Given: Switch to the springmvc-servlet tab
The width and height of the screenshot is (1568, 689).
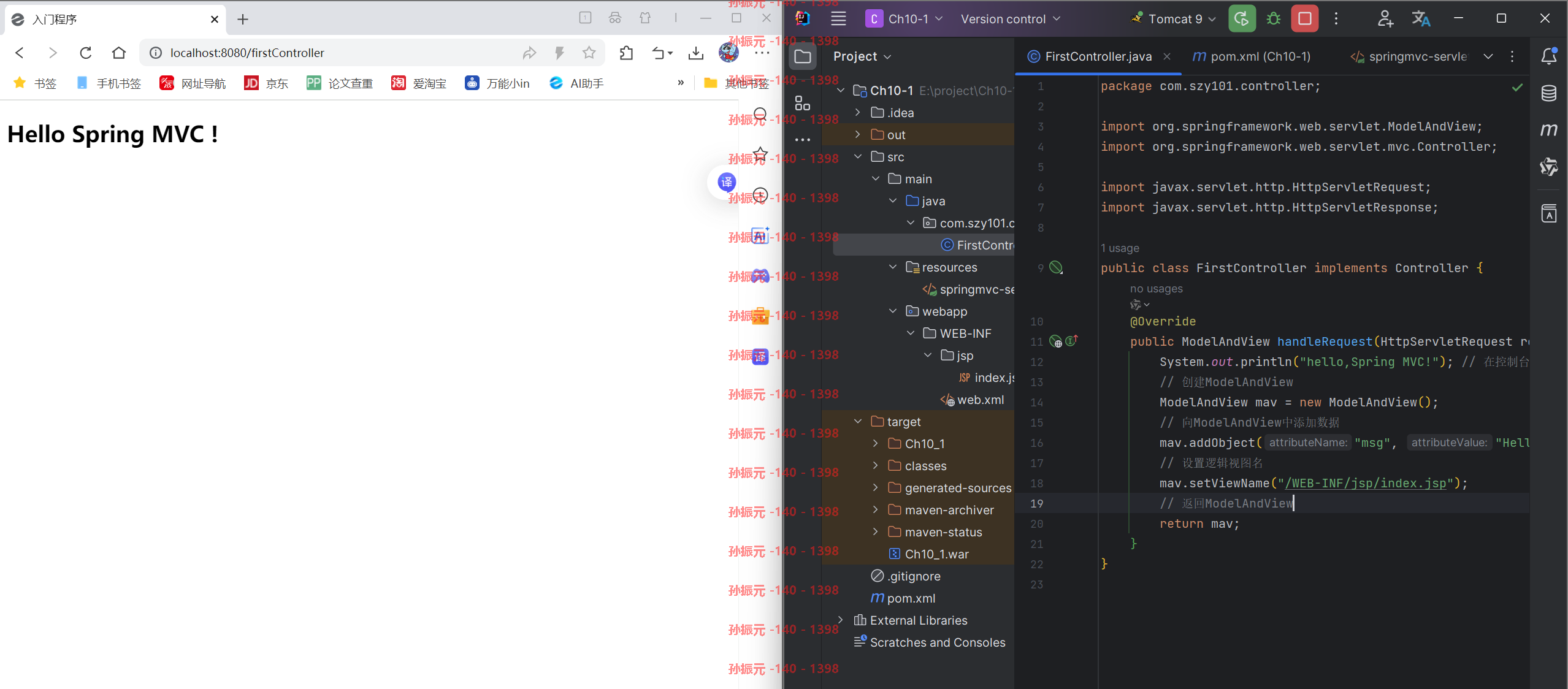Looking at the screenshot, I should click(x=1409, y=56).
